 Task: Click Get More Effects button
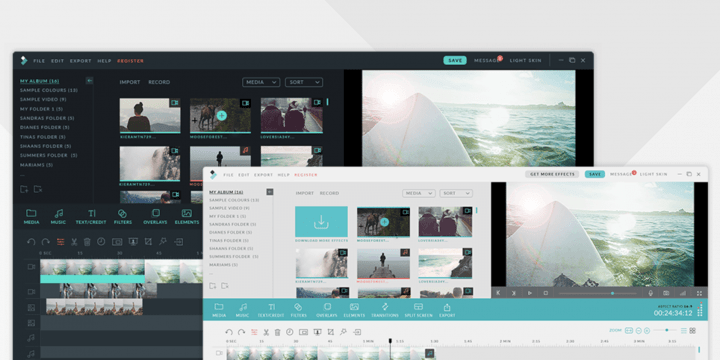[552, 174]
